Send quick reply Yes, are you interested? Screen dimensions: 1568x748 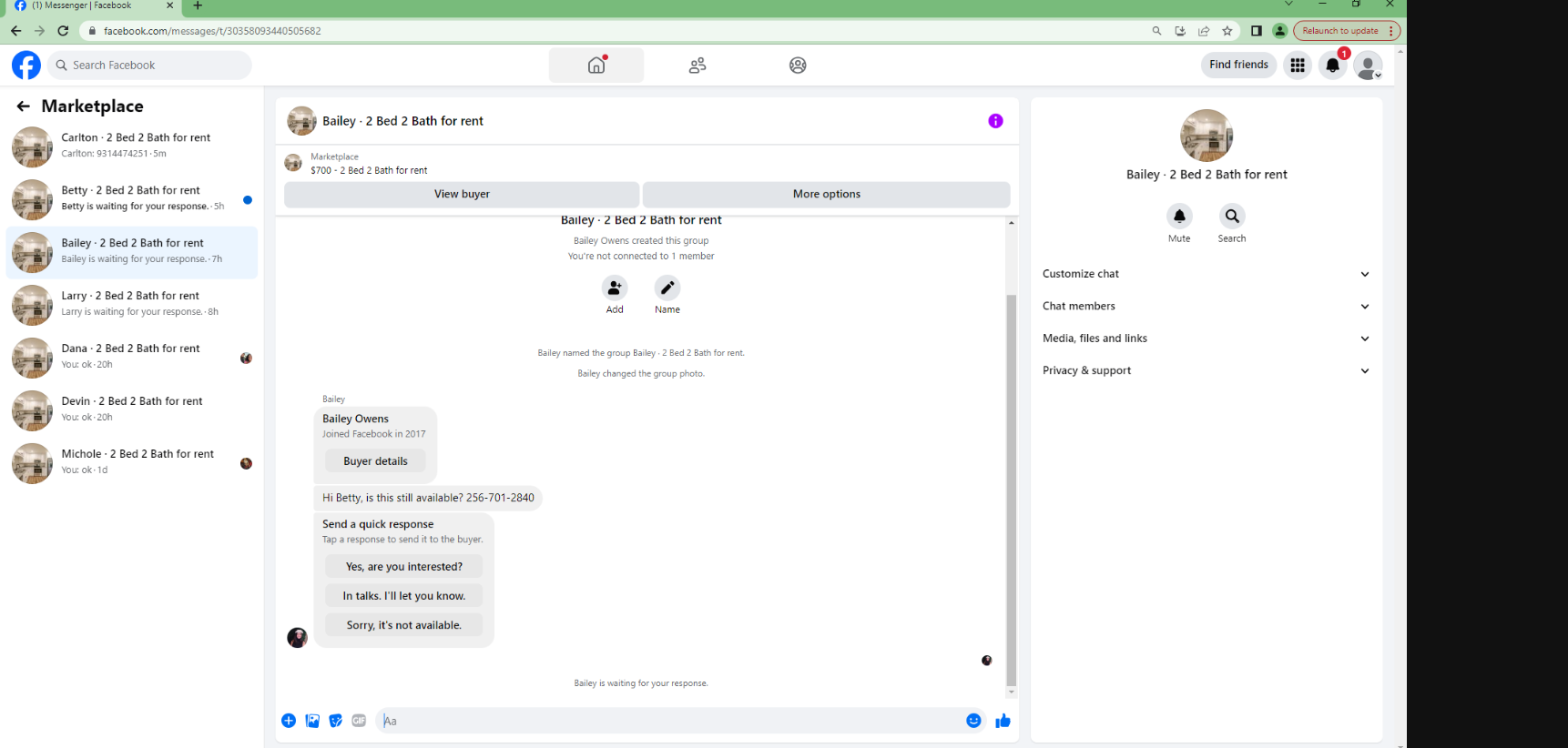(404, 566)
